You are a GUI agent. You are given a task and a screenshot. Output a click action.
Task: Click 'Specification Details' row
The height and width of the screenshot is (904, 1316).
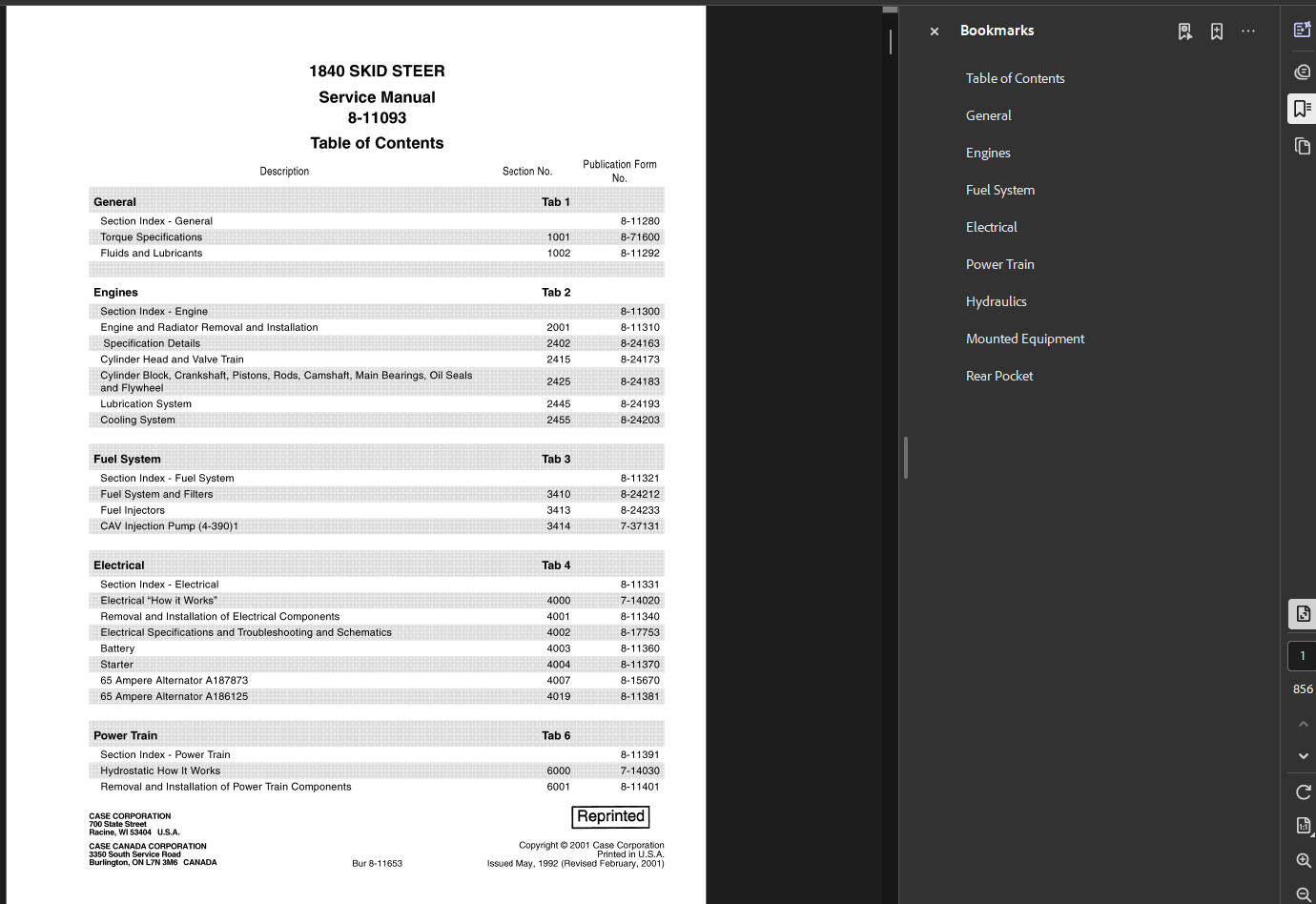(377, 344)
